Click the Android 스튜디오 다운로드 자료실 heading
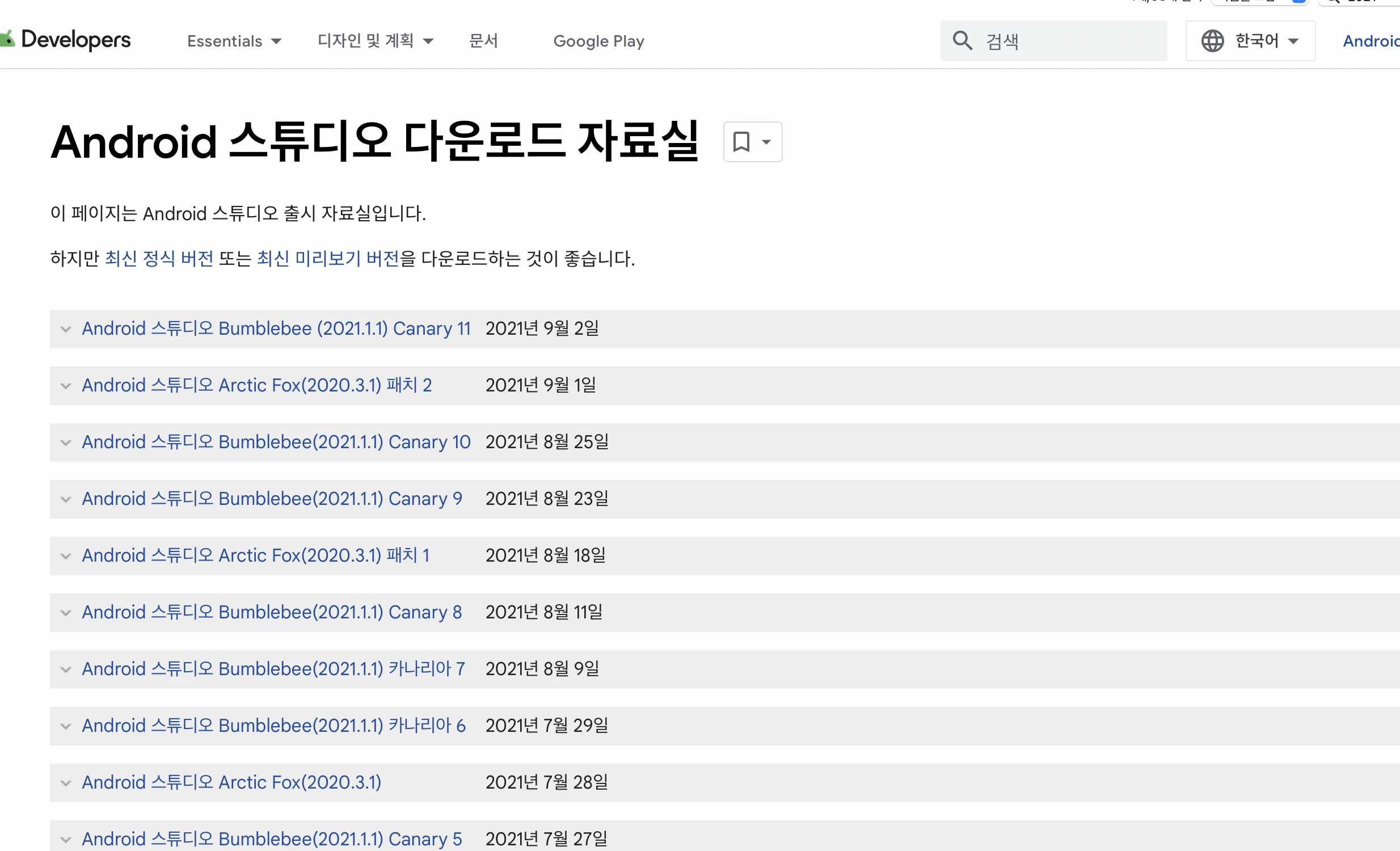This screenshot has width=1400, height=851. pyautogui.click(x=375, y=141)
